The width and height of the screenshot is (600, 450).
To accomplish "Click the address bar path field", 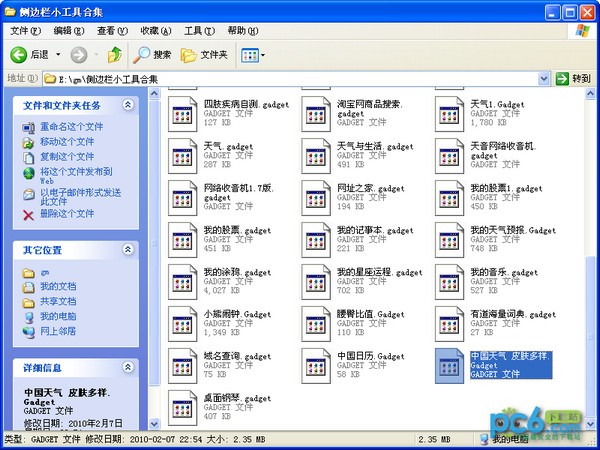I will coord(291,79).
